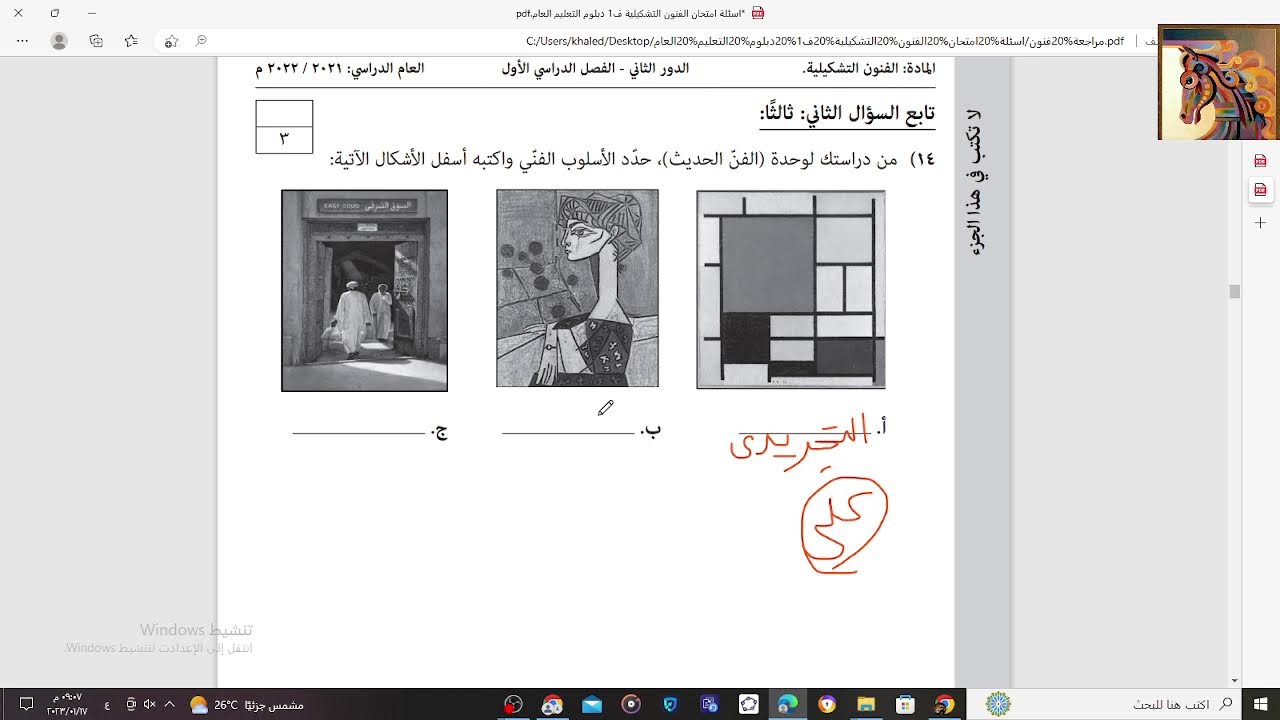Image resolution: width=1280 pixels, height=720 pixels.
Task: Click the Picasso cubist portrait image
Action: pyautogui.click(x=577, y=288)
